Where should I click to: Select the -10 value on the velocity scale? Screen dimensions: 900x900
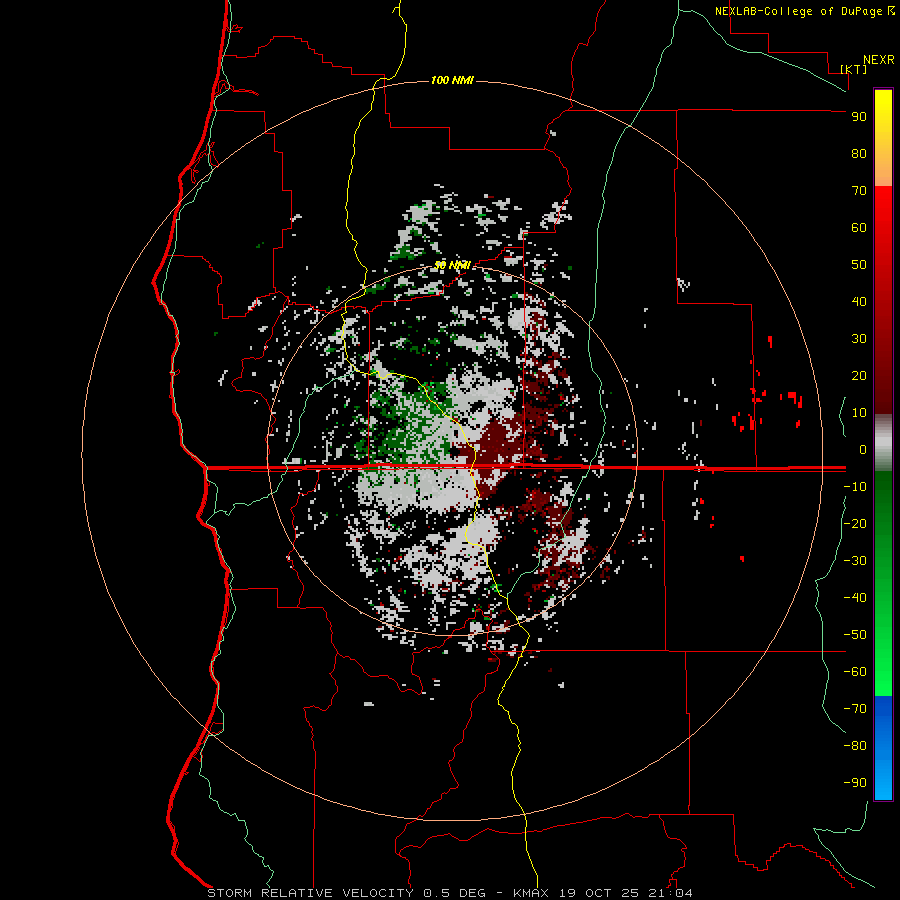[x=855, y=487]
